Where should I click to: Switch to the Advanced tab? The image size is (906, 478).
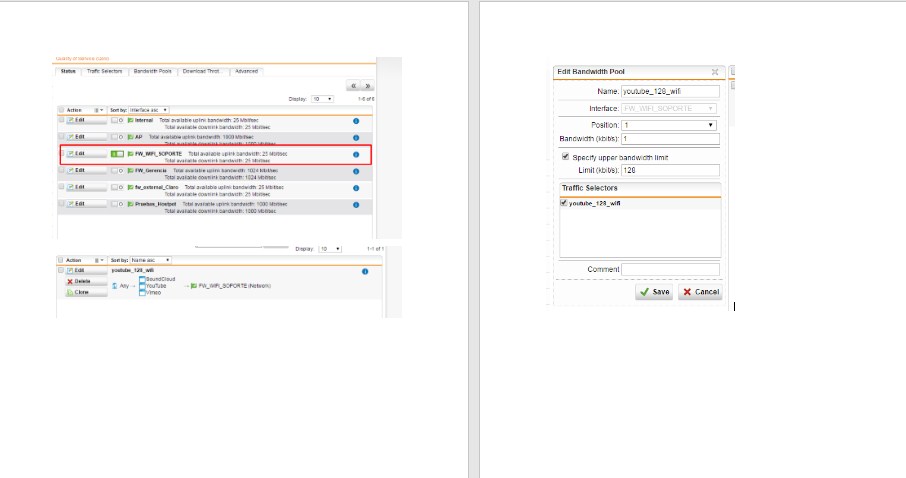247,71
